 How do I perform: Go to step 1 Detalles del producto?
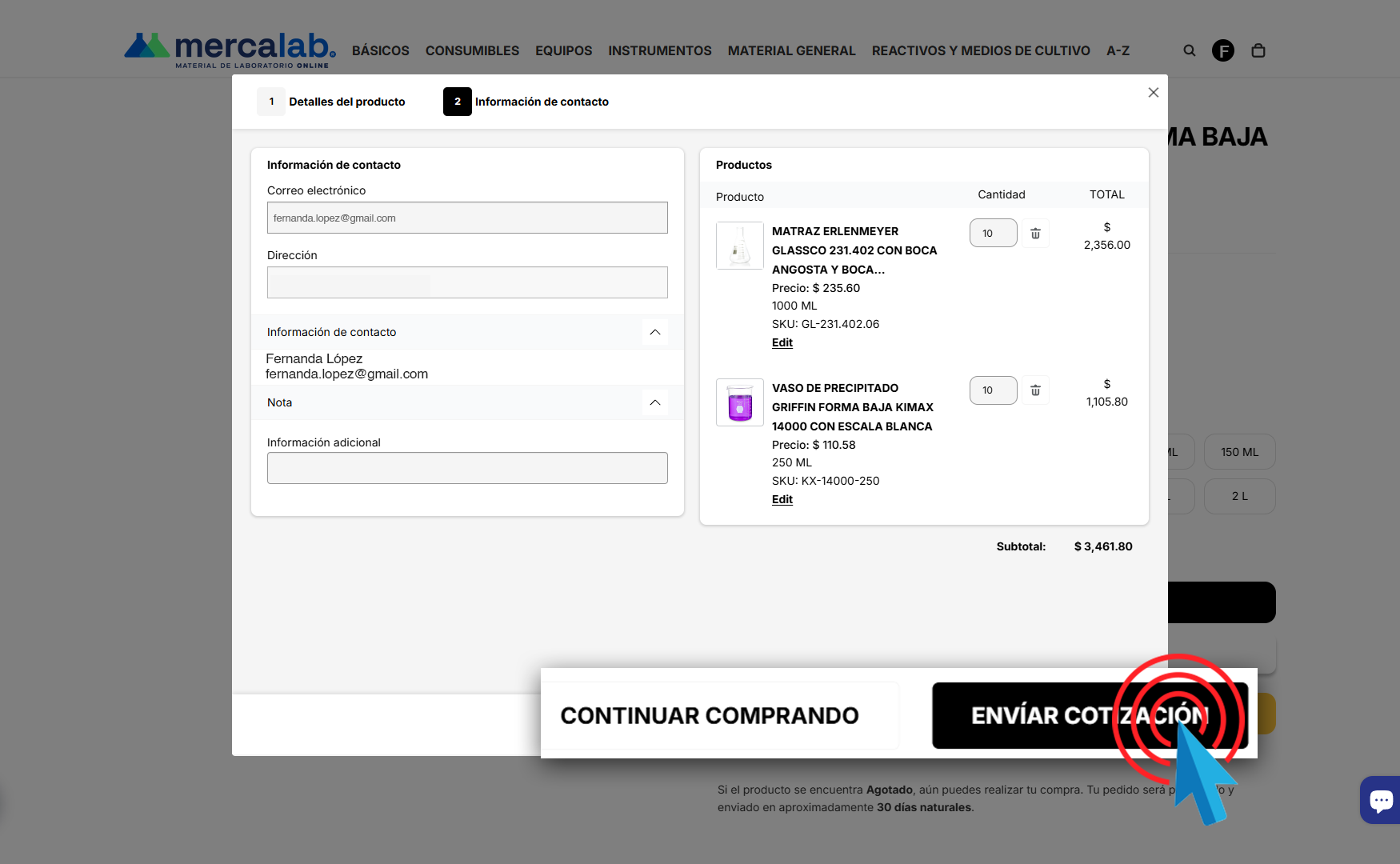(332, 102)
